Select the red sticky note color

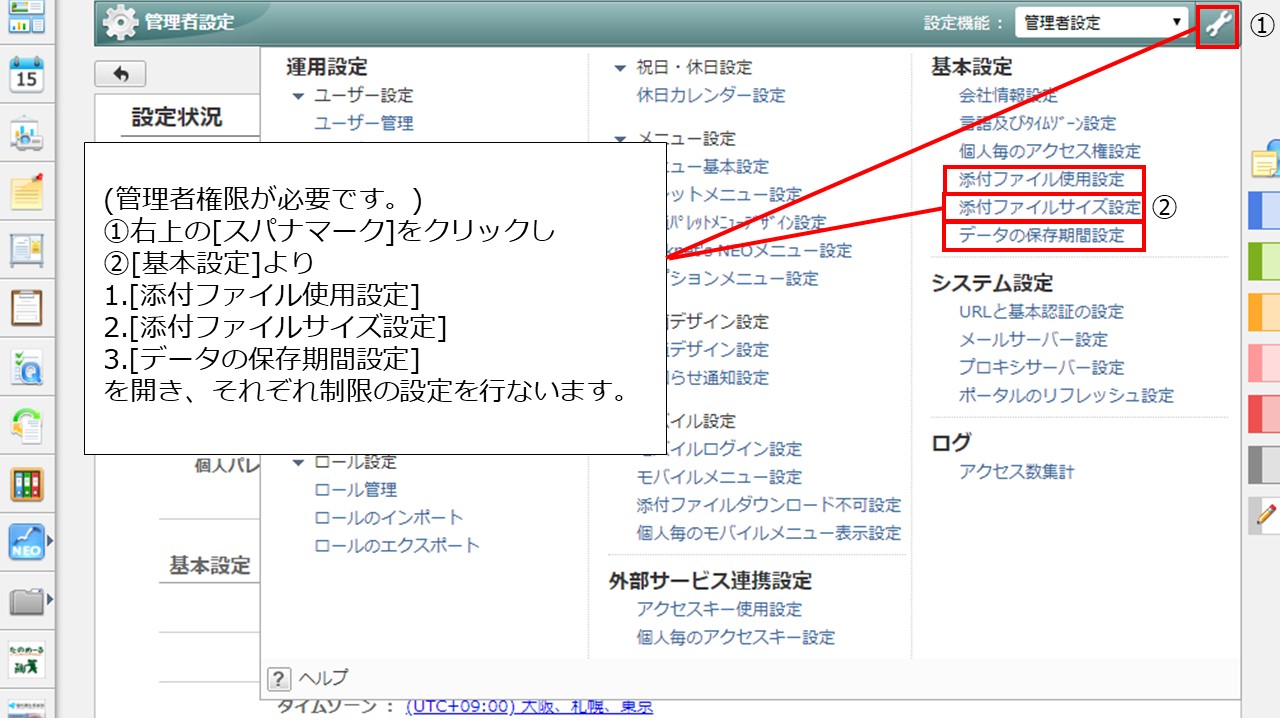pos(1265,413)
